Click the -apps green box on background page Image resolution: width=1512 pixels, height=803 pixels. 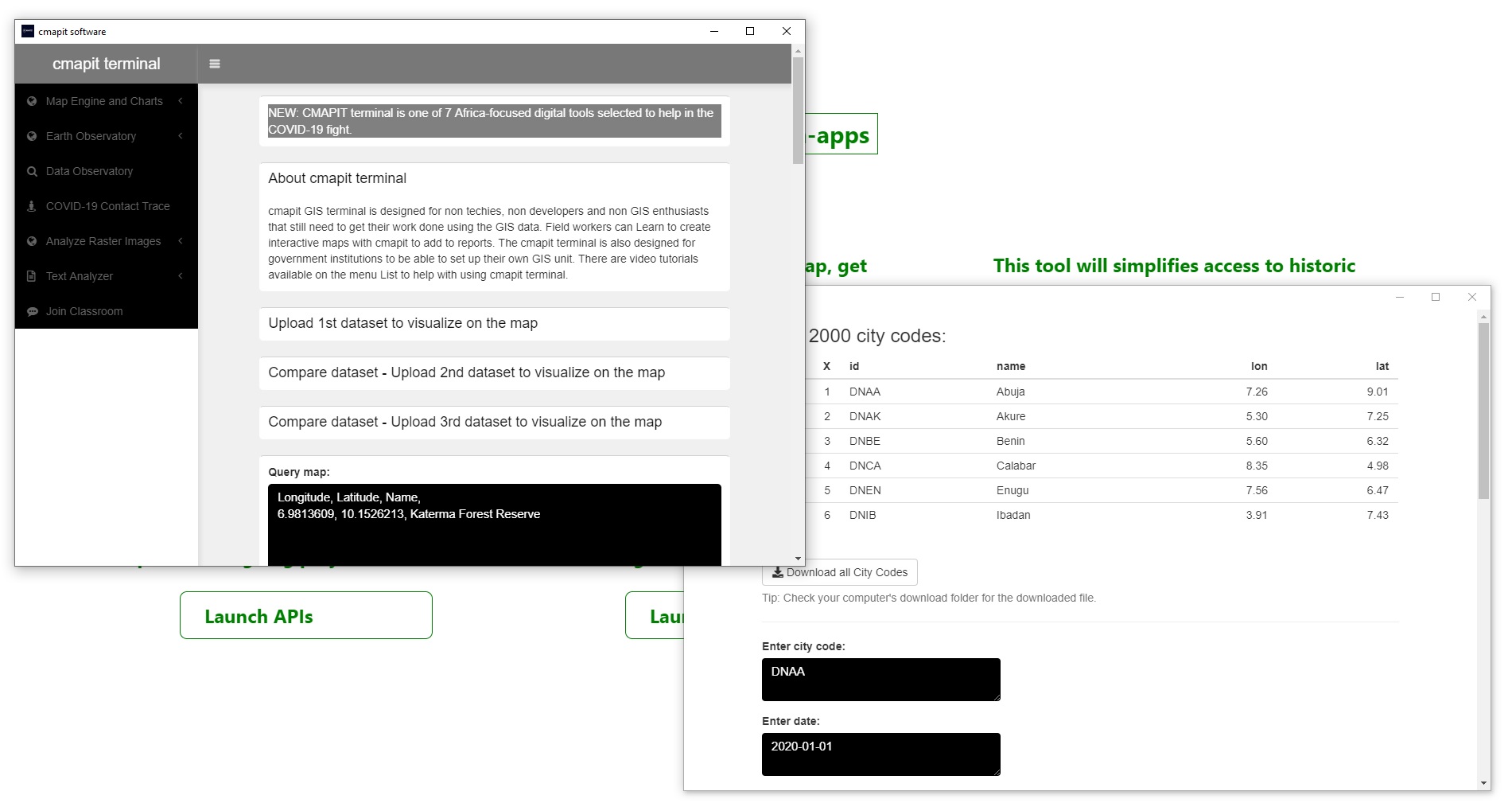(x=842, y=134)
